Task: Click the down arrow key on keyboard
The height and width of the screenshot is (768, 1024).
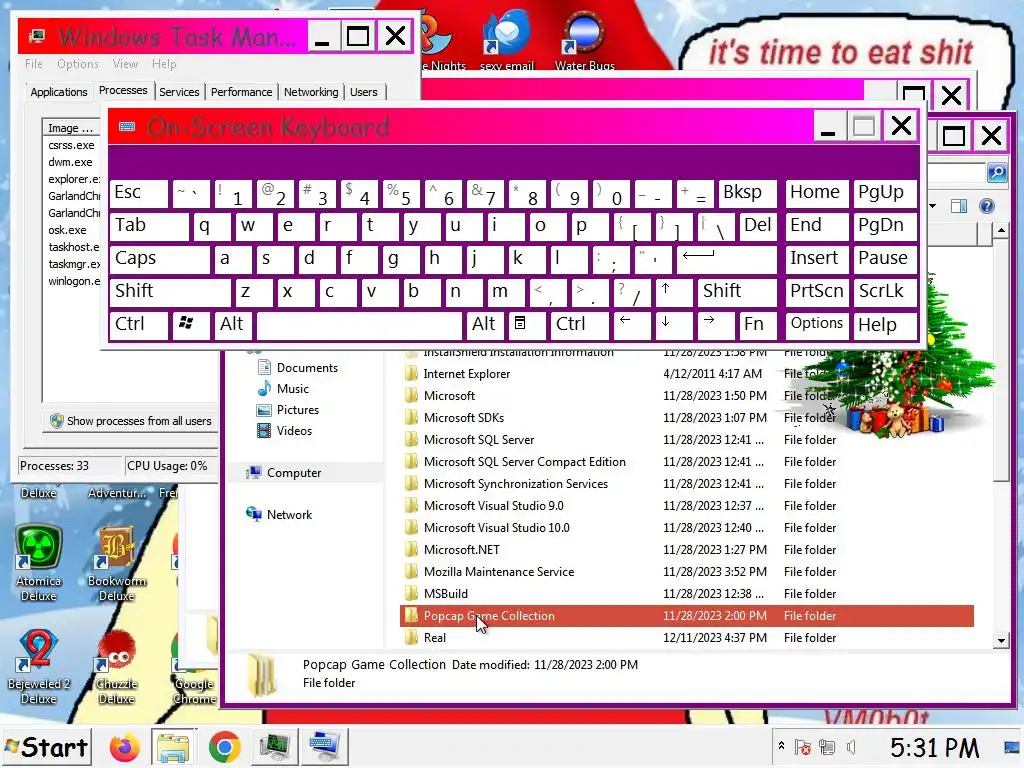Action: click(x=673, y=325)
